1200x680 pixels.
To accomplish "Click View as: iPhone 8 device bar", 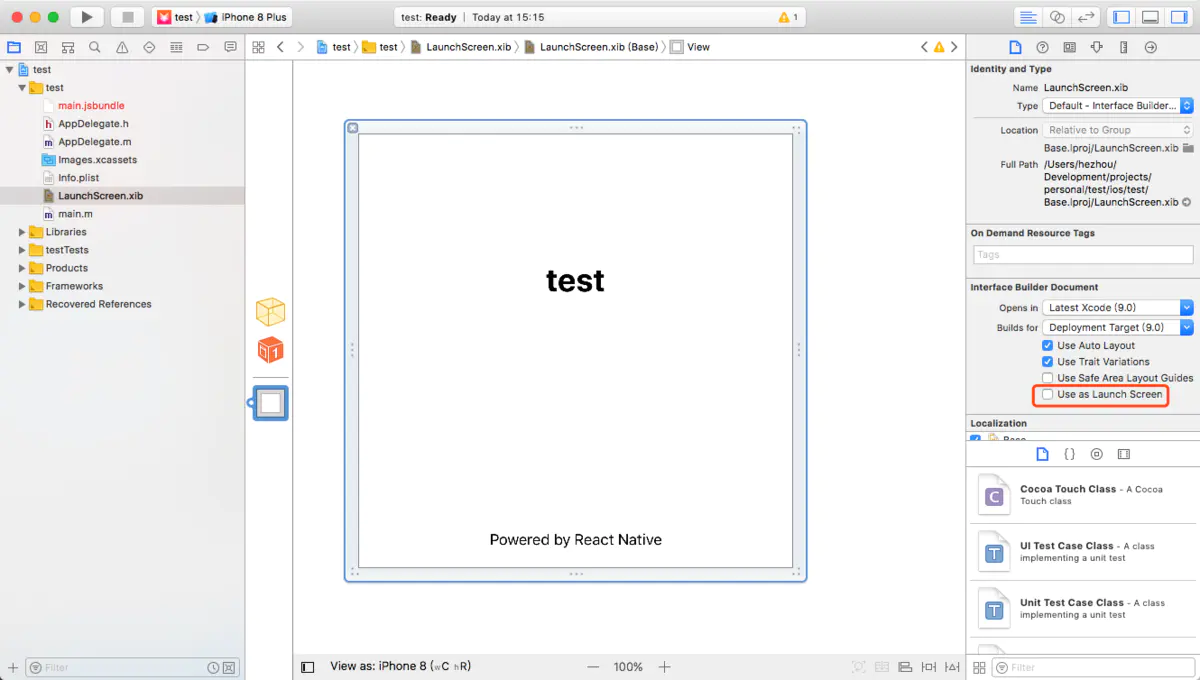I will coord(400,666).
